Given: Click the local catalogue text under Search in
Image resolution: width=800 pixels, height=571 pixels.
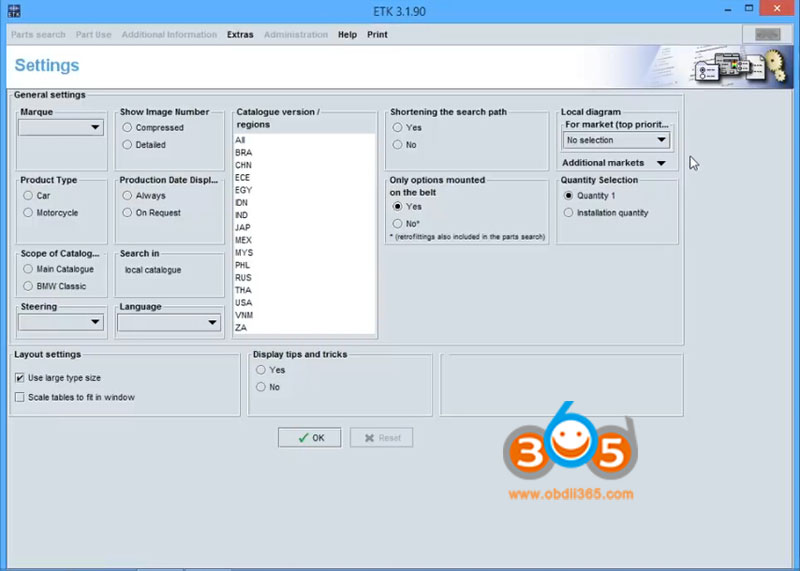Looking at the screenshot, I should 153,270.
